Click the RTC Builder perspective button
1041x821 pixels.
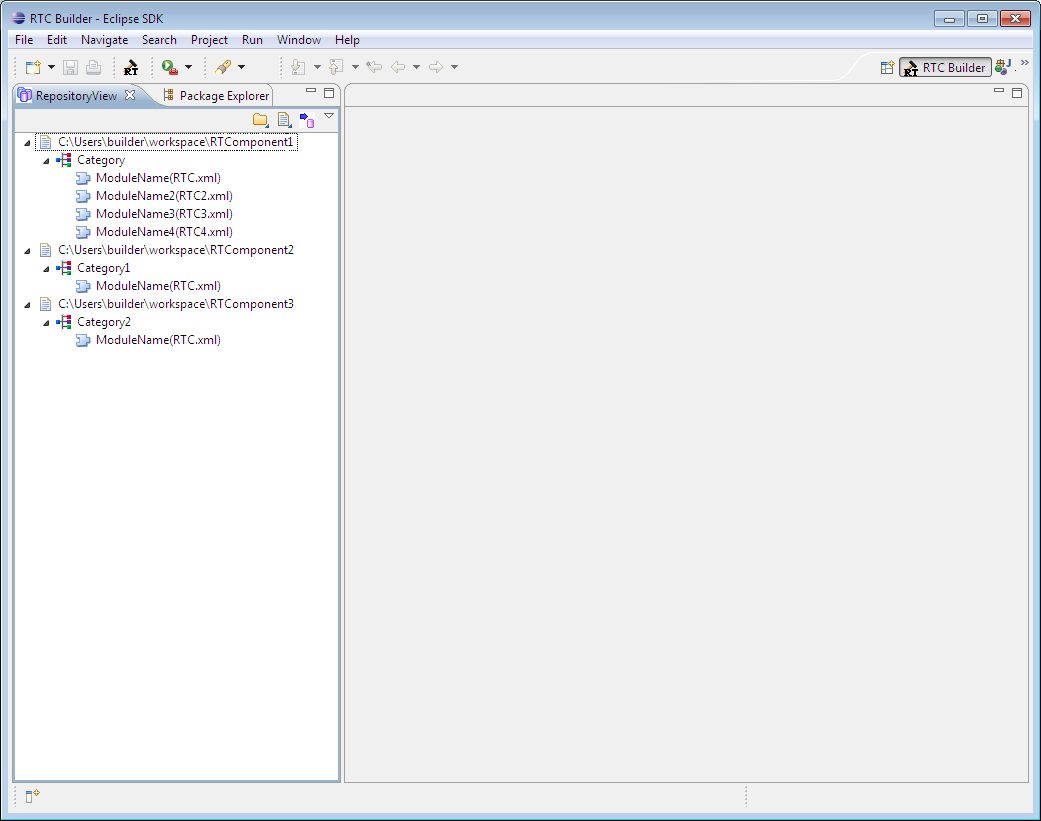pos(944,67)
